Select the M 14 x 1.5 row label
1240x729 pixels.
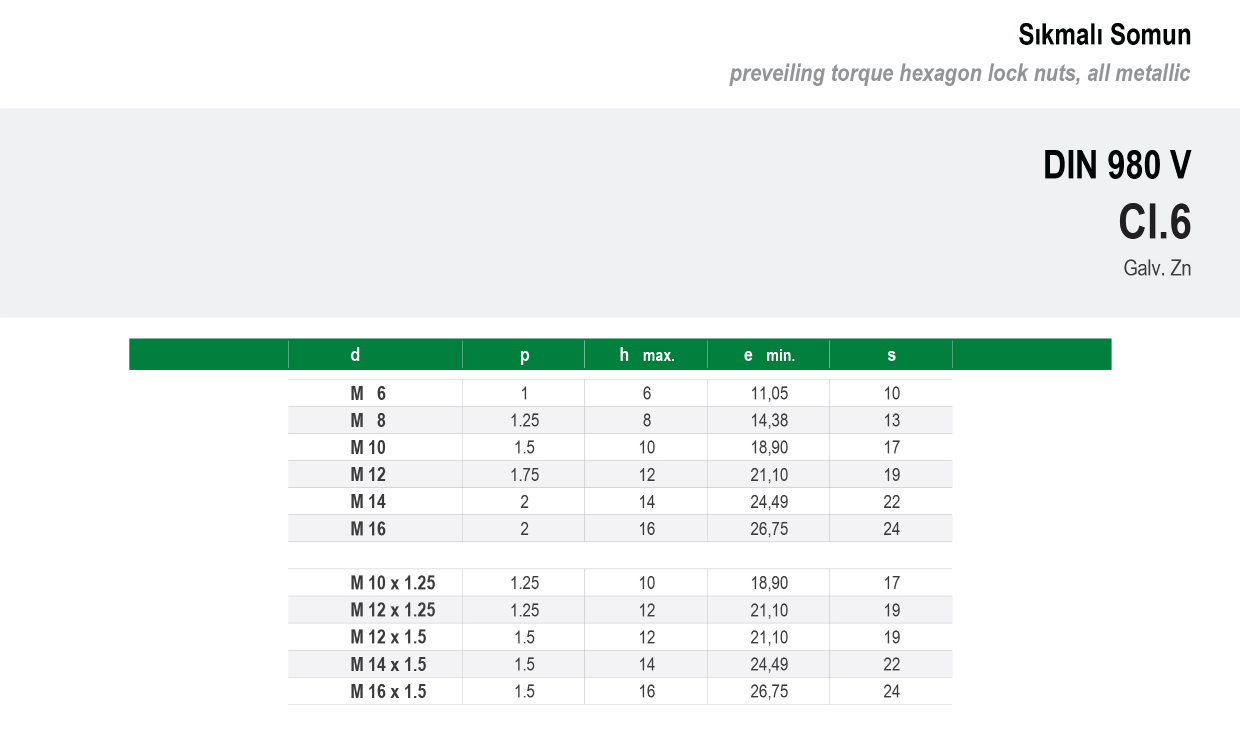(388, 664)
